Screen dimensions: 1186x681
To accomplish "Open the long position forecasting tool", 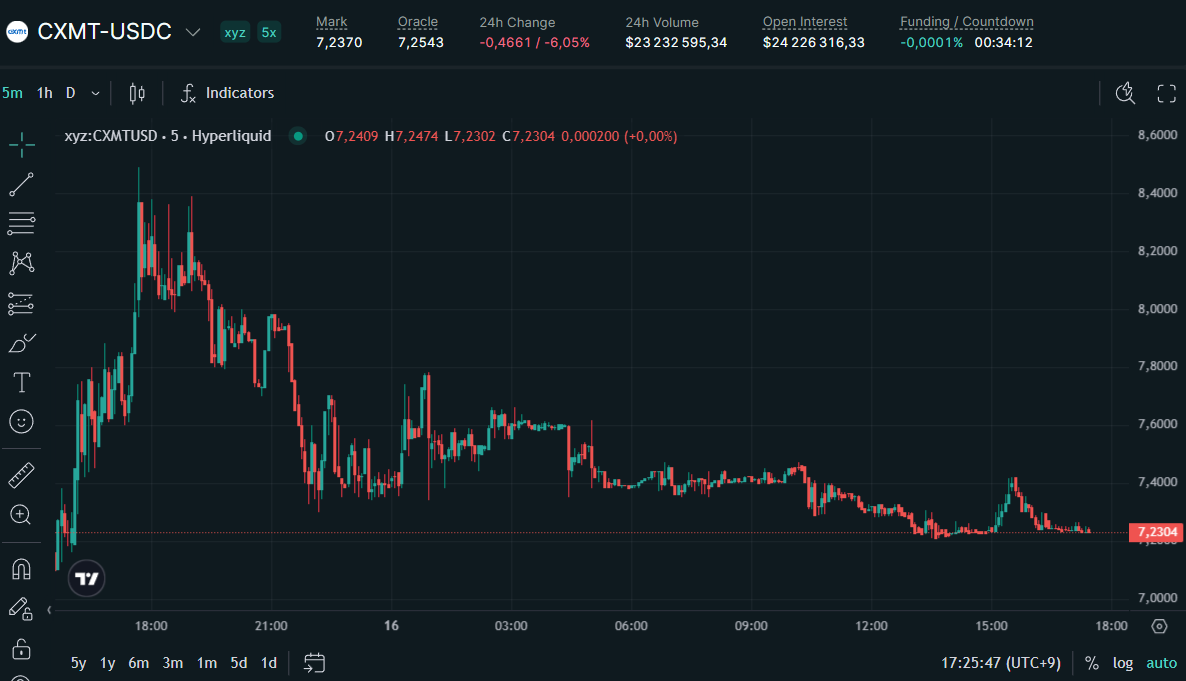I will 22,303.
